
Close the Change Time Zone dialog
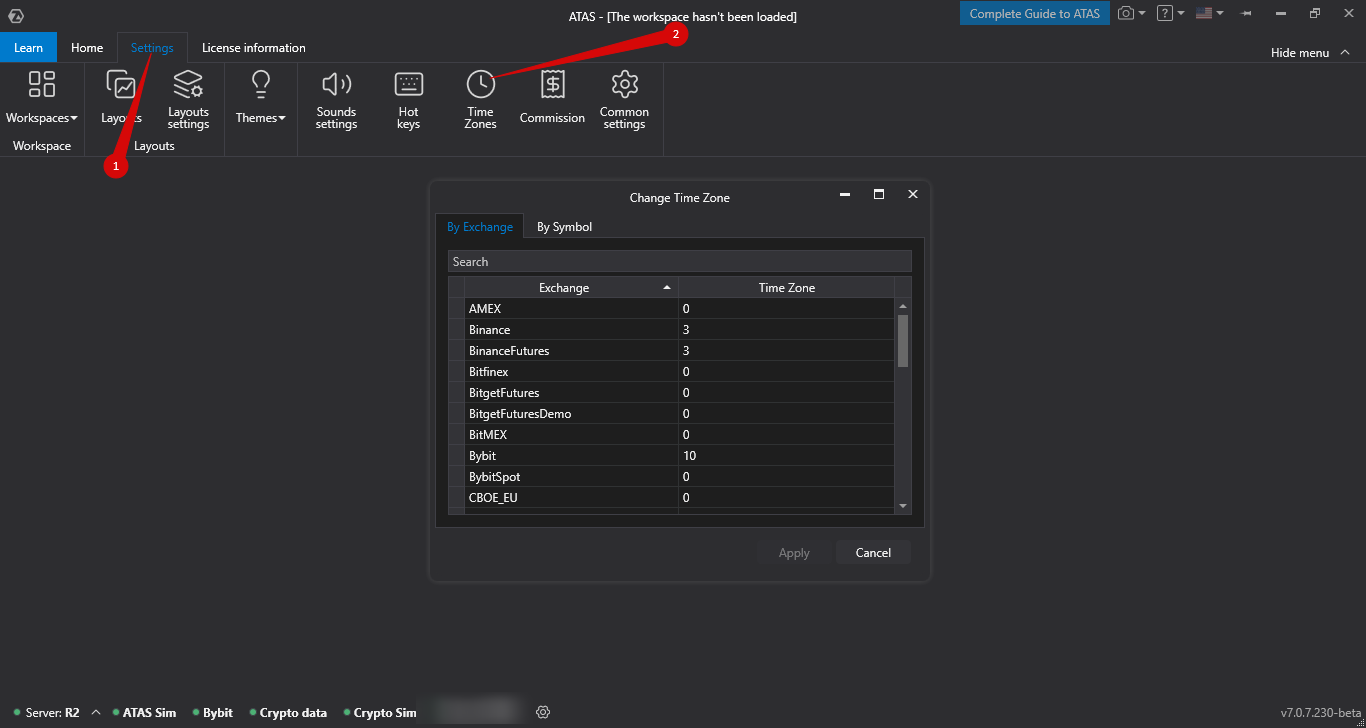tap(912, 195)
